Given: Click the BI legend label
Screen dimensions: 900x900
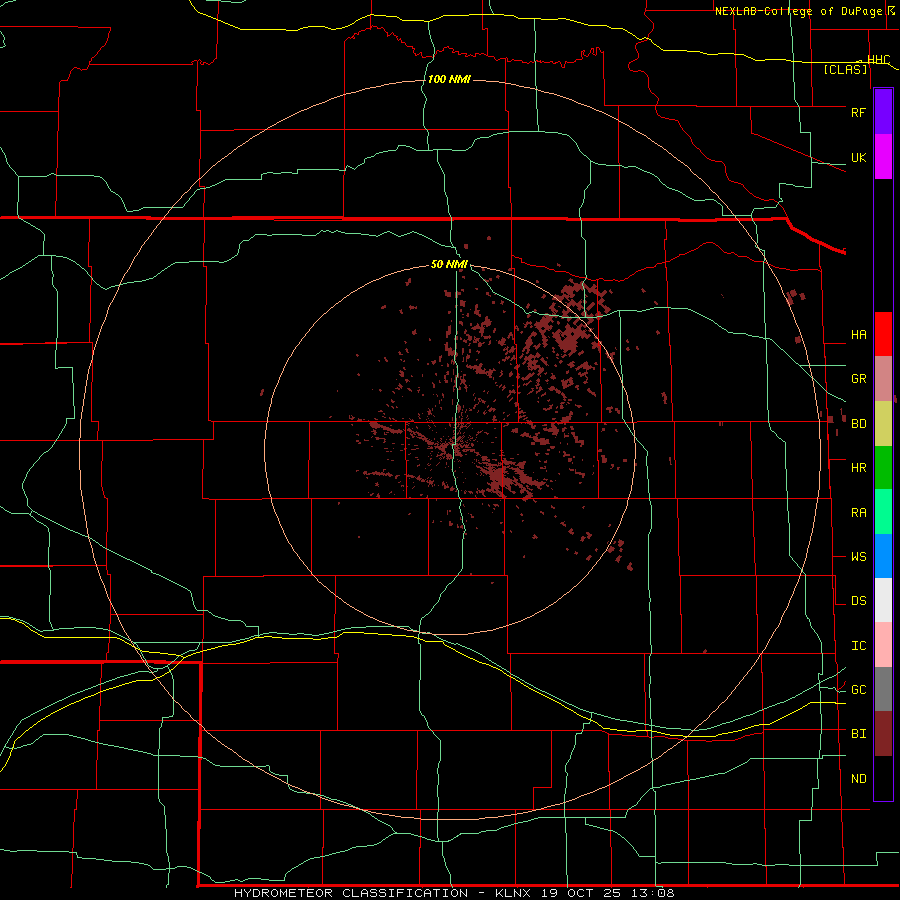Looking at the screenshot, I should point(858,734).
